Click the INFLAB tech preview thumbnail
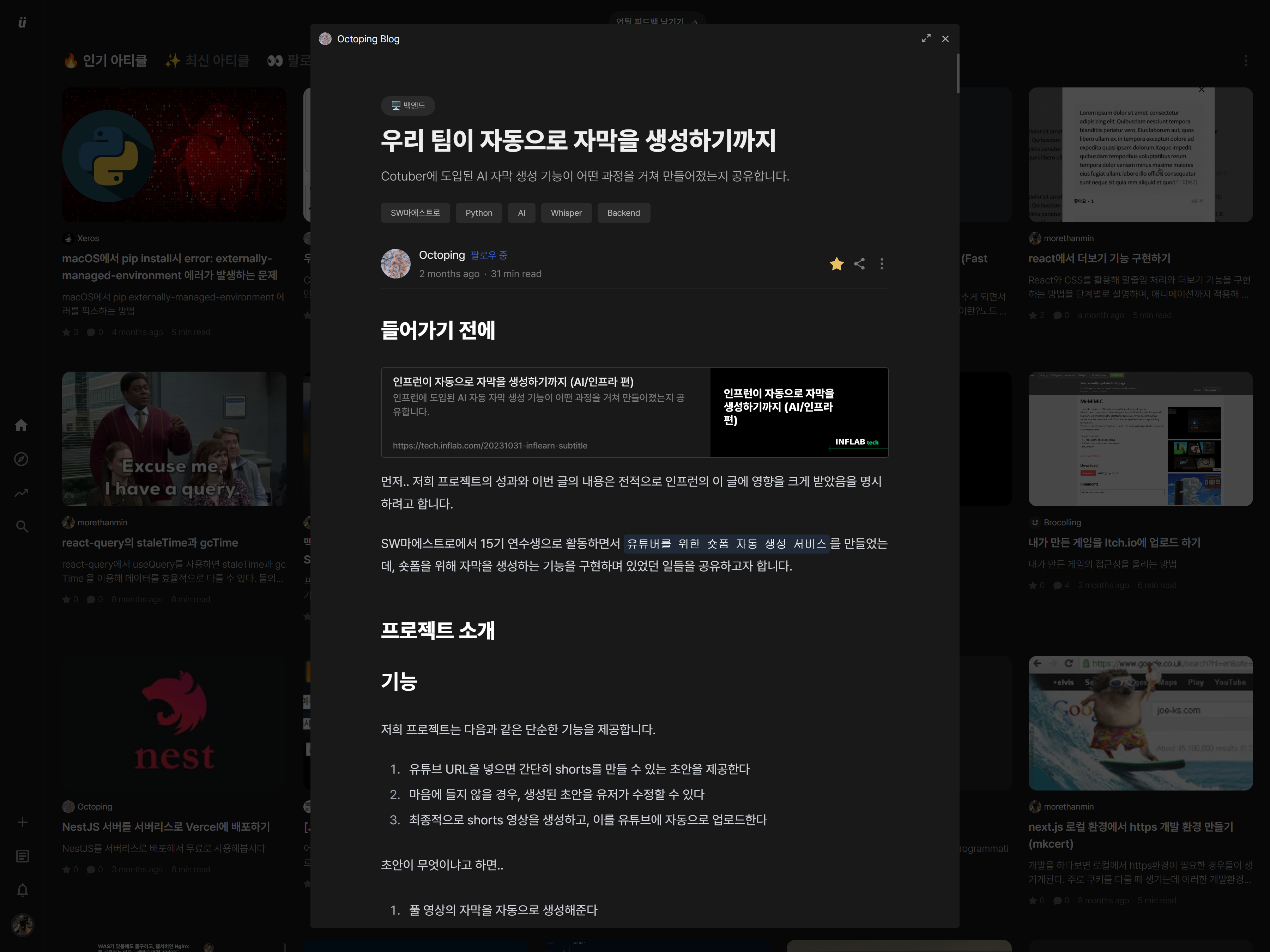The image size is (1270, 952). (799, 413)
